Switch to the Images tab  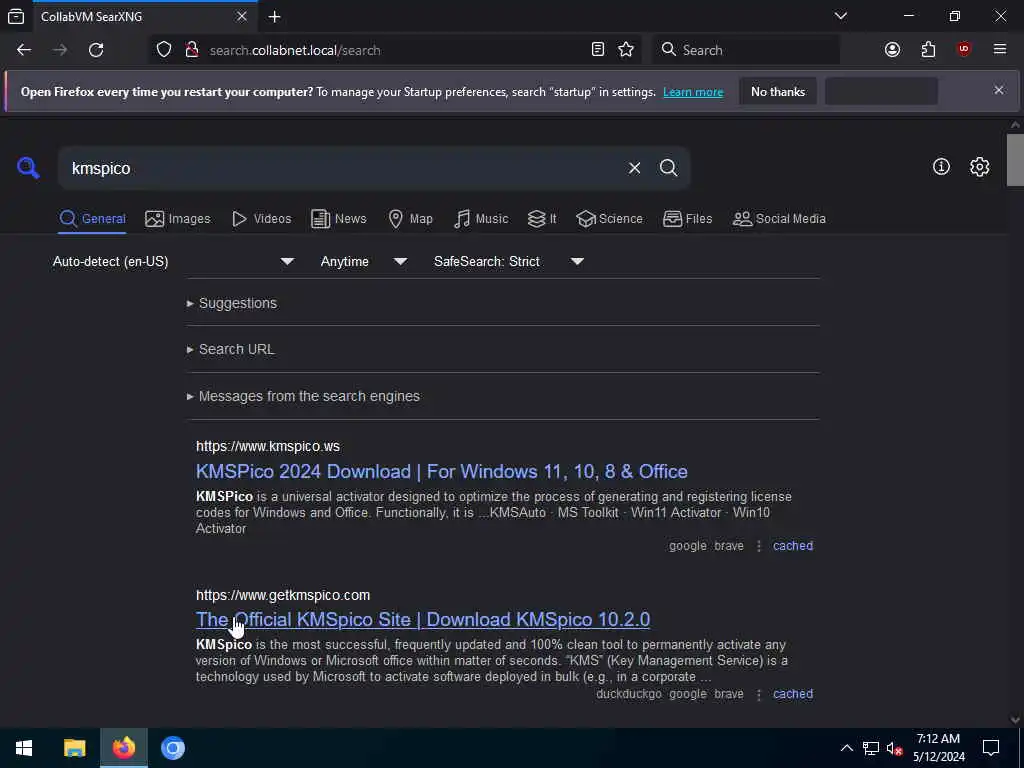pyautogui.click(x=178, y=219)
